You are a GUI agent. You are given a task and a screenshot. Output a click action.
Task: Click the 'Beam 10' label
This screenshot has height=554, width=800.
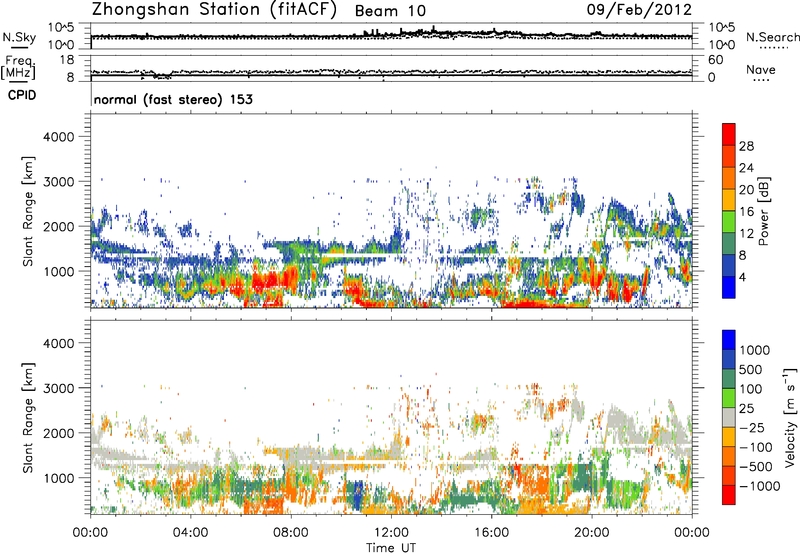(390, 11)
